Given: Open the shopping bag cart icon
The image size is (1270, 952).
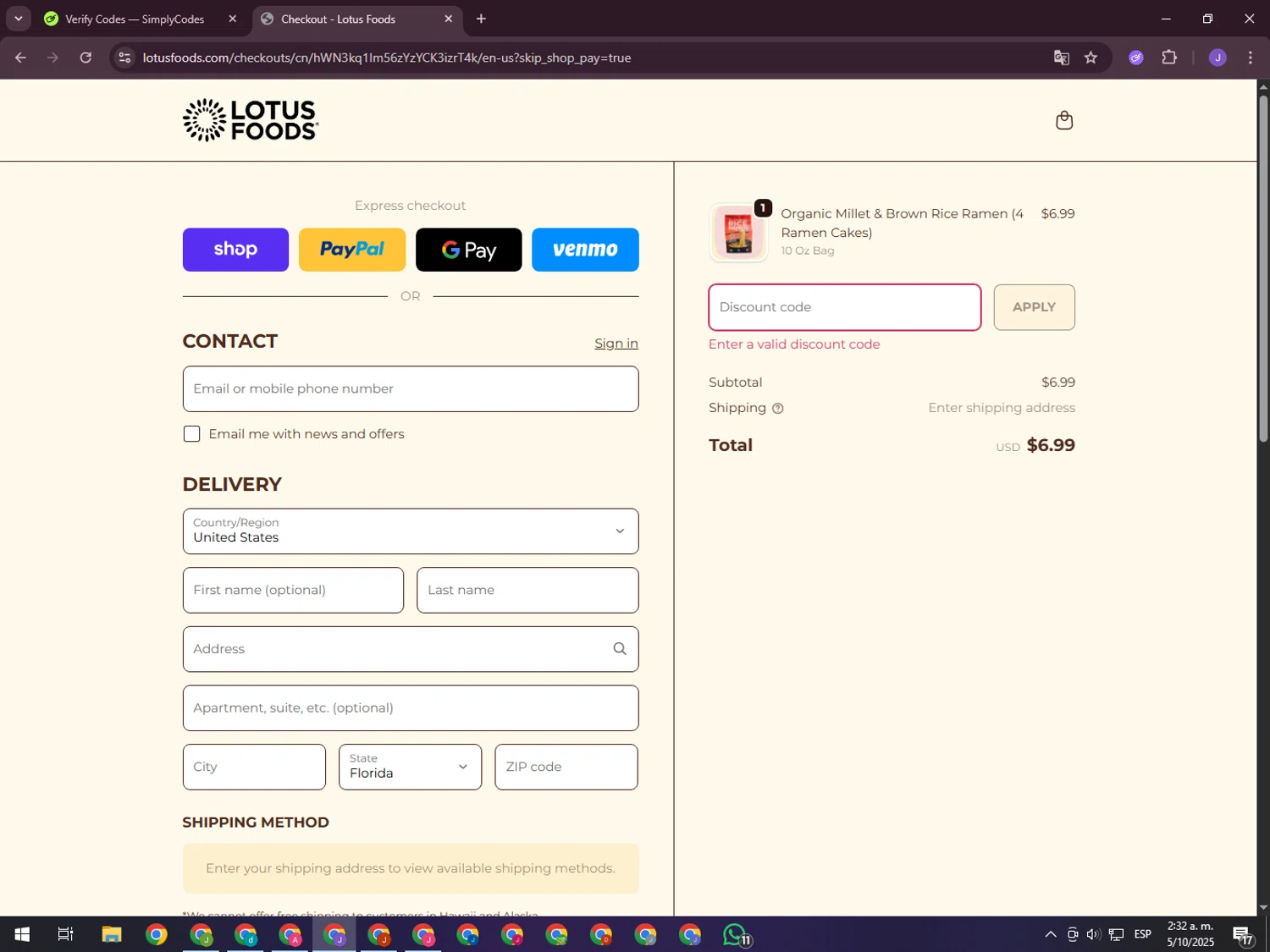Looking at the screenshot, I should pyautogui.click(x=1064, y=120).
